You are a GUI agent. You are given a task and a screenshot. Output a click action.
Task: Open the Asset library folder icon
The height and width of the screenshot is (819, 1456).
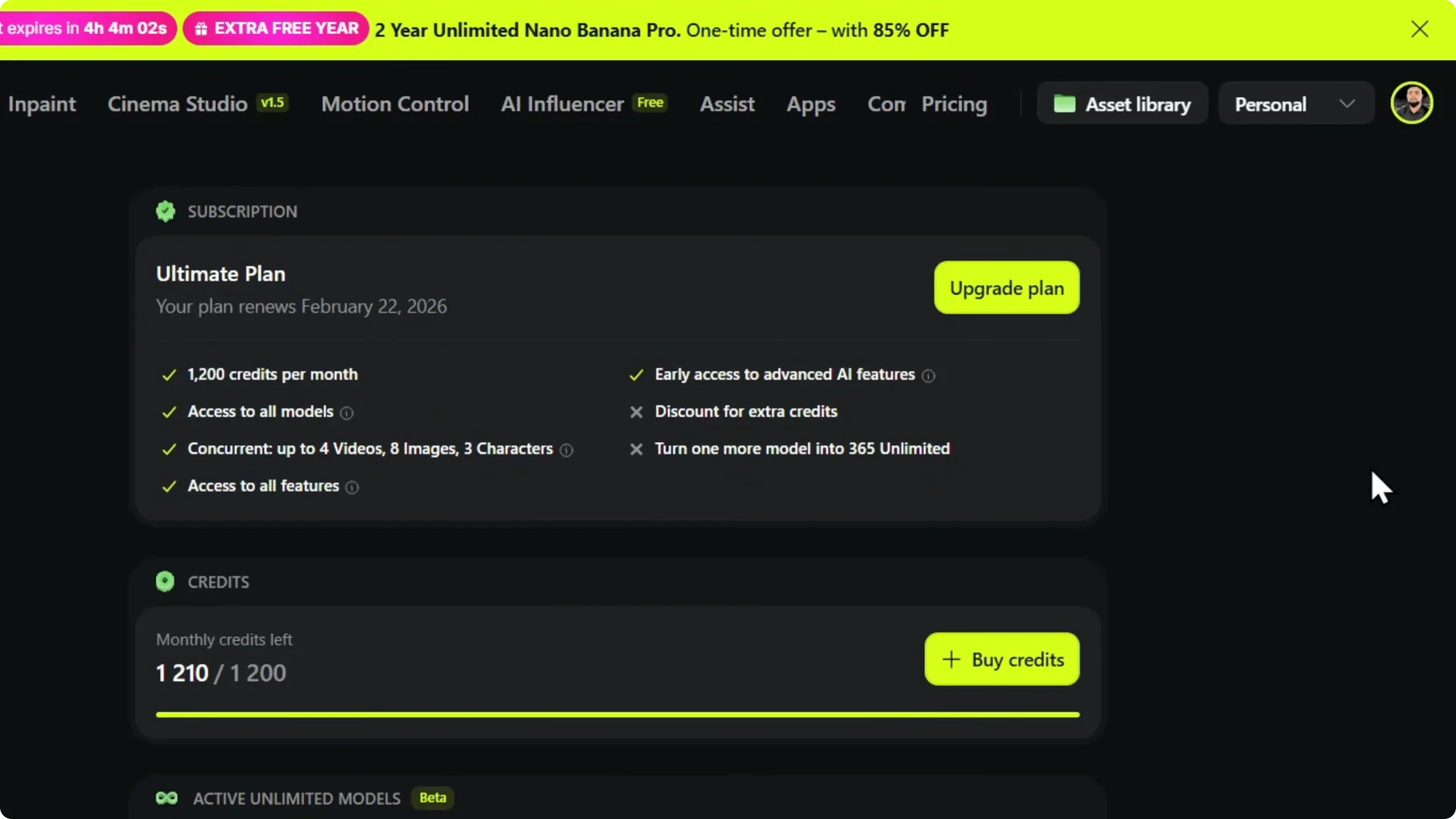pos(1065,104)
